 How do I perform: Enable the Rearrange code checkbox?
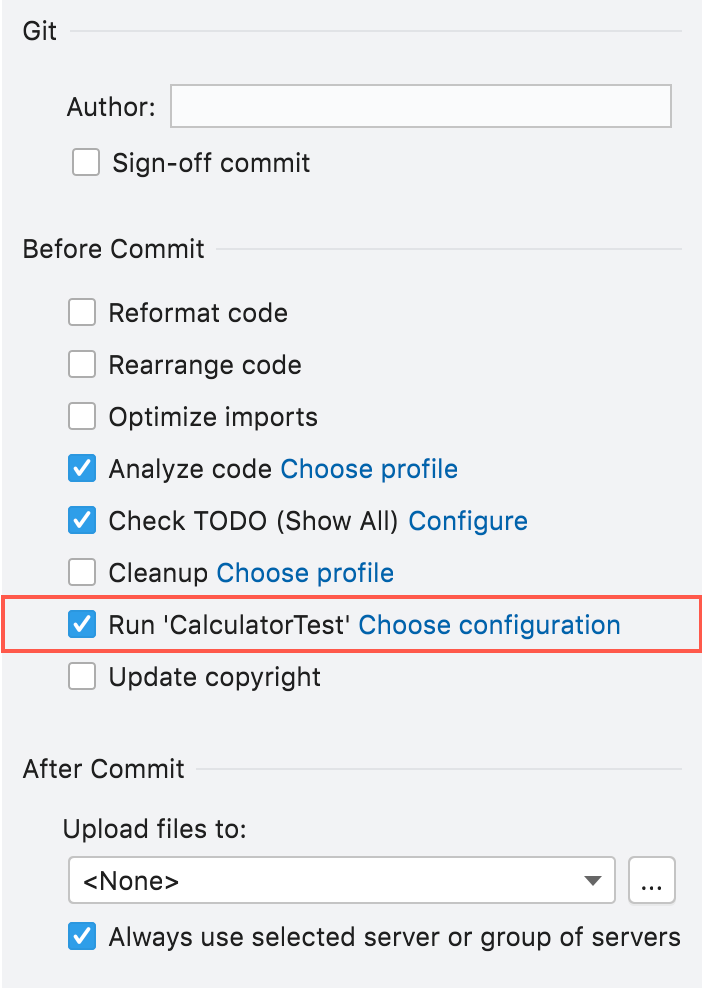82,364
